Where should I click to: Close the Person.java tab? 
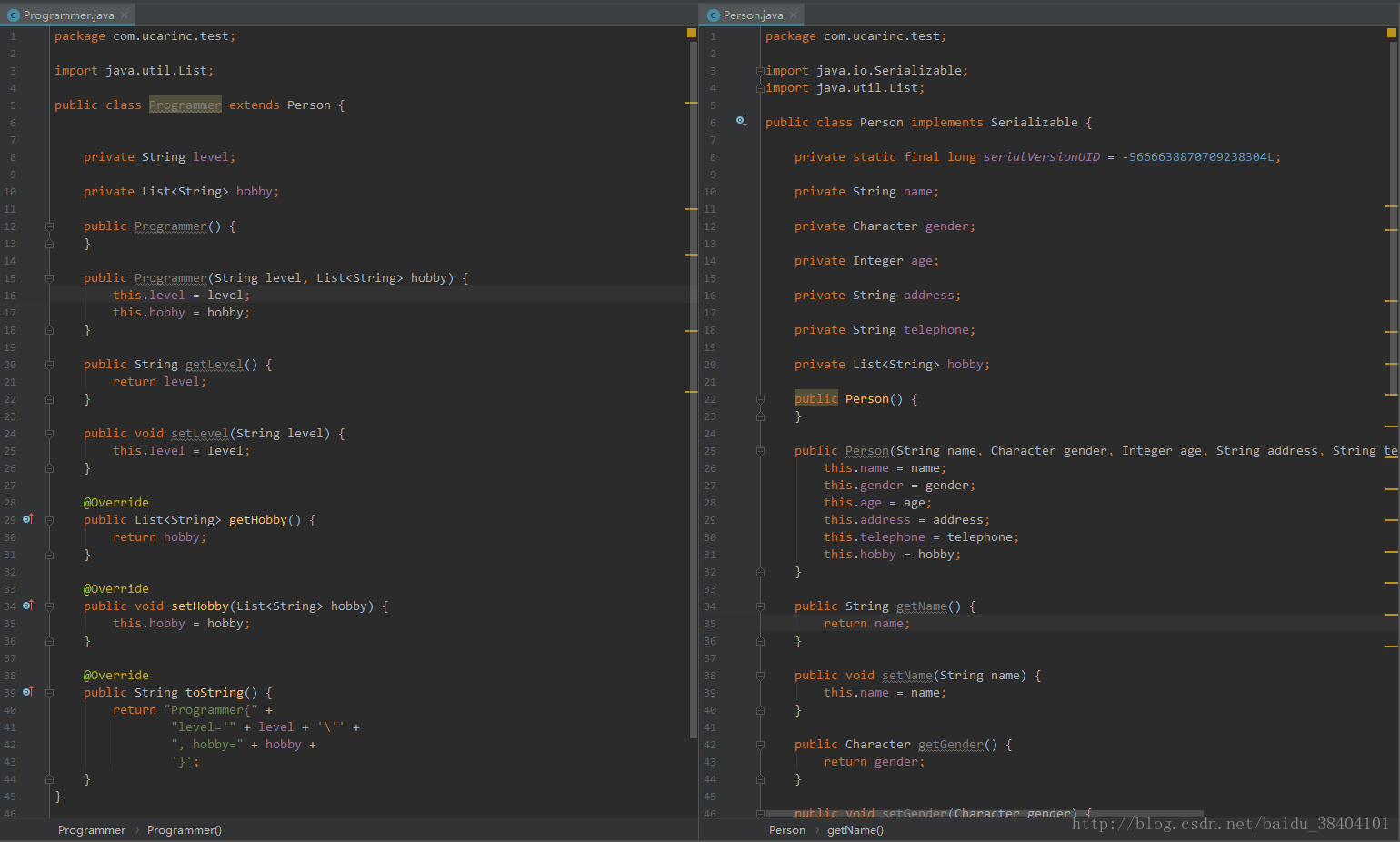(x=794, y=15)
